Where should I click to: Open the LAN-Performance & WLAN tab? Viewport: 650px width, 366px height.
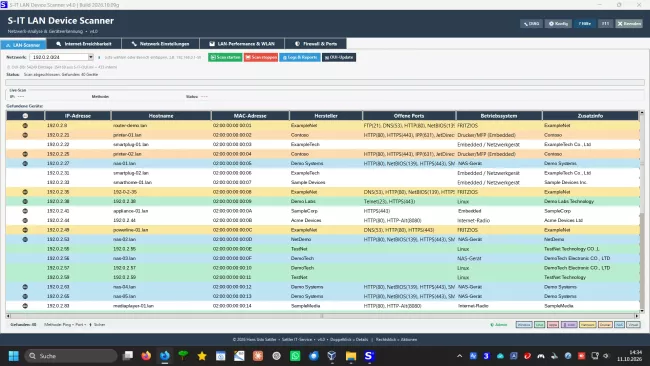pyautogui.click(x=242, y=44)
